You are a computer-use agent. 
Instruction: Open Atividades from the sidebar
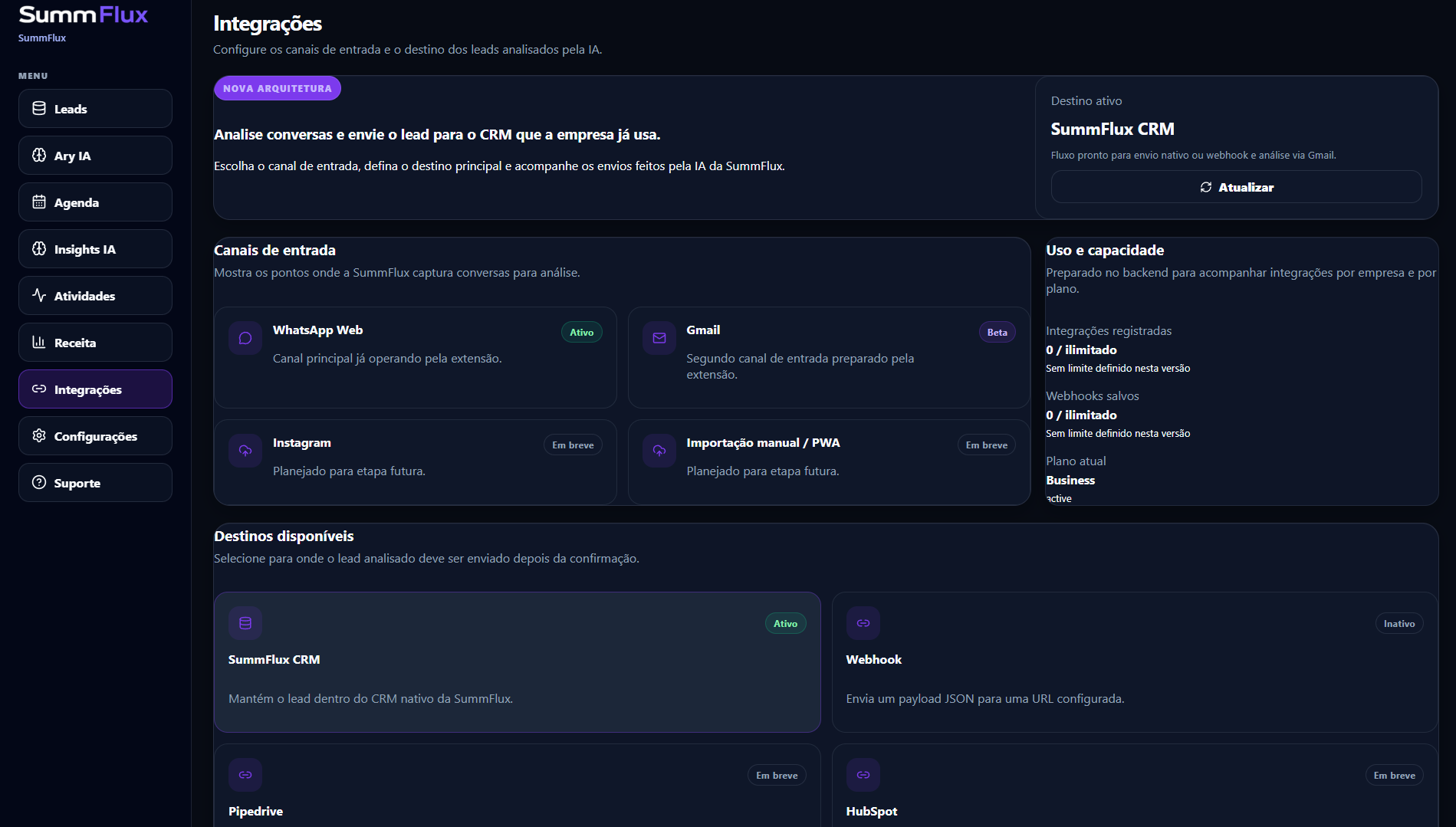pyautogui.click(x=95, y=296)
